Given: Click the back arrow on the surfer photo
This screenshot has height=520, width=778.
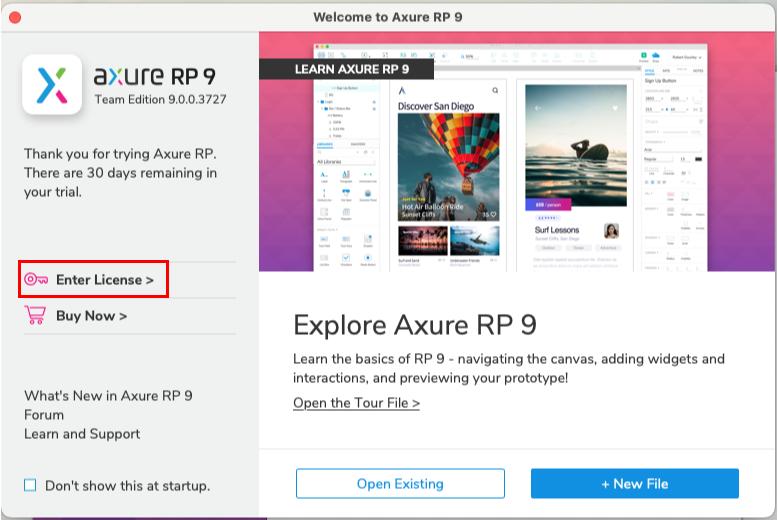Looking at the screenshot, I should point(536,107).
